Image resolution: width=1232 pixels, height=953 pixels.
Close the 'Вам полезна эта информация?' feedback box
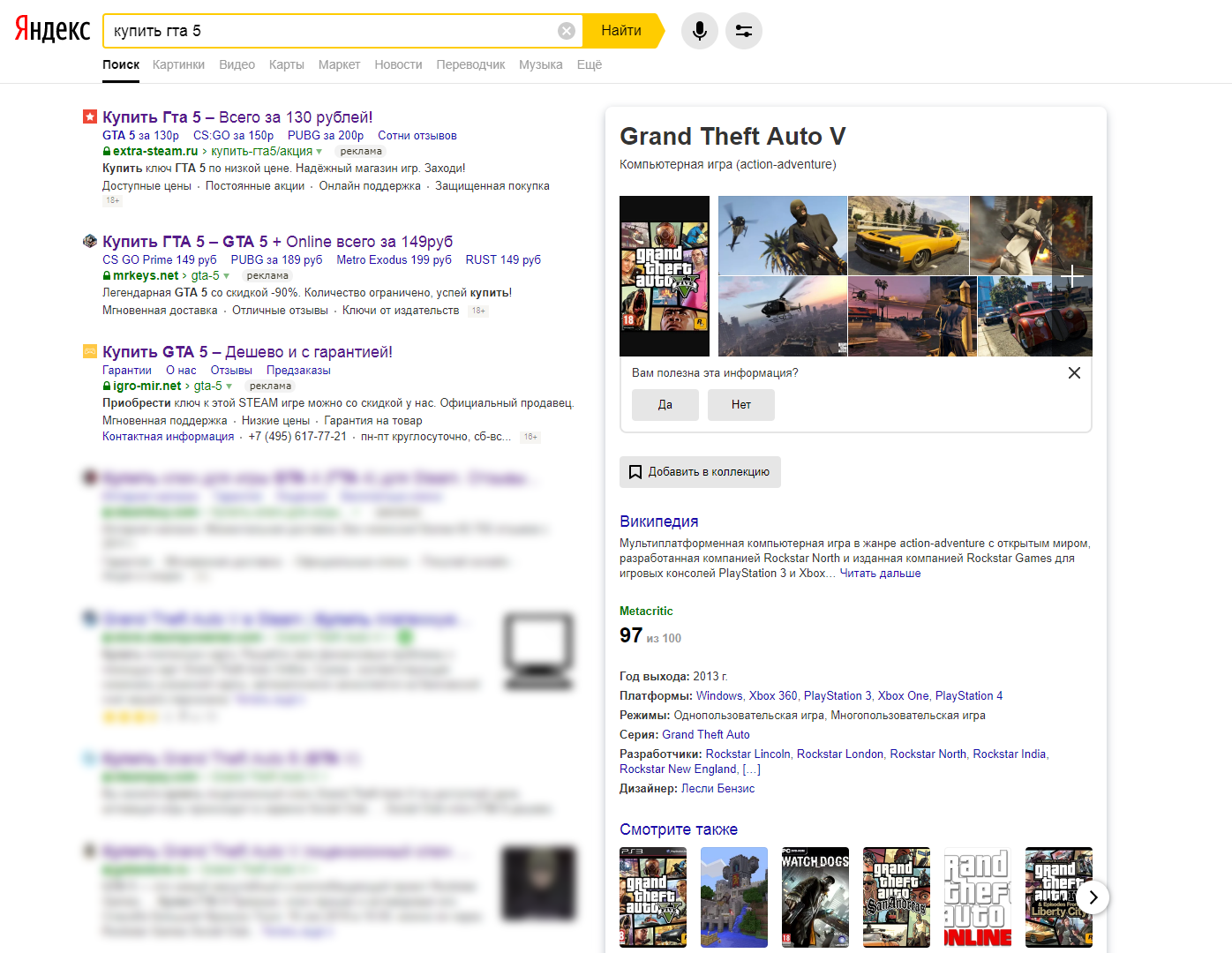point(1074,373)
